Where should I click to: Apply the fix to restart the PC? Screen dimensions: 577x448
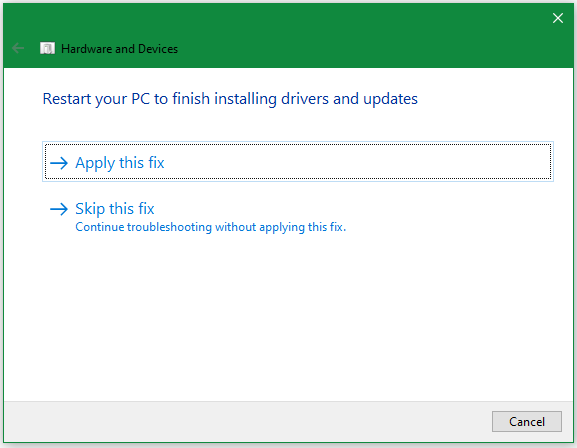(x=298, y=162)
